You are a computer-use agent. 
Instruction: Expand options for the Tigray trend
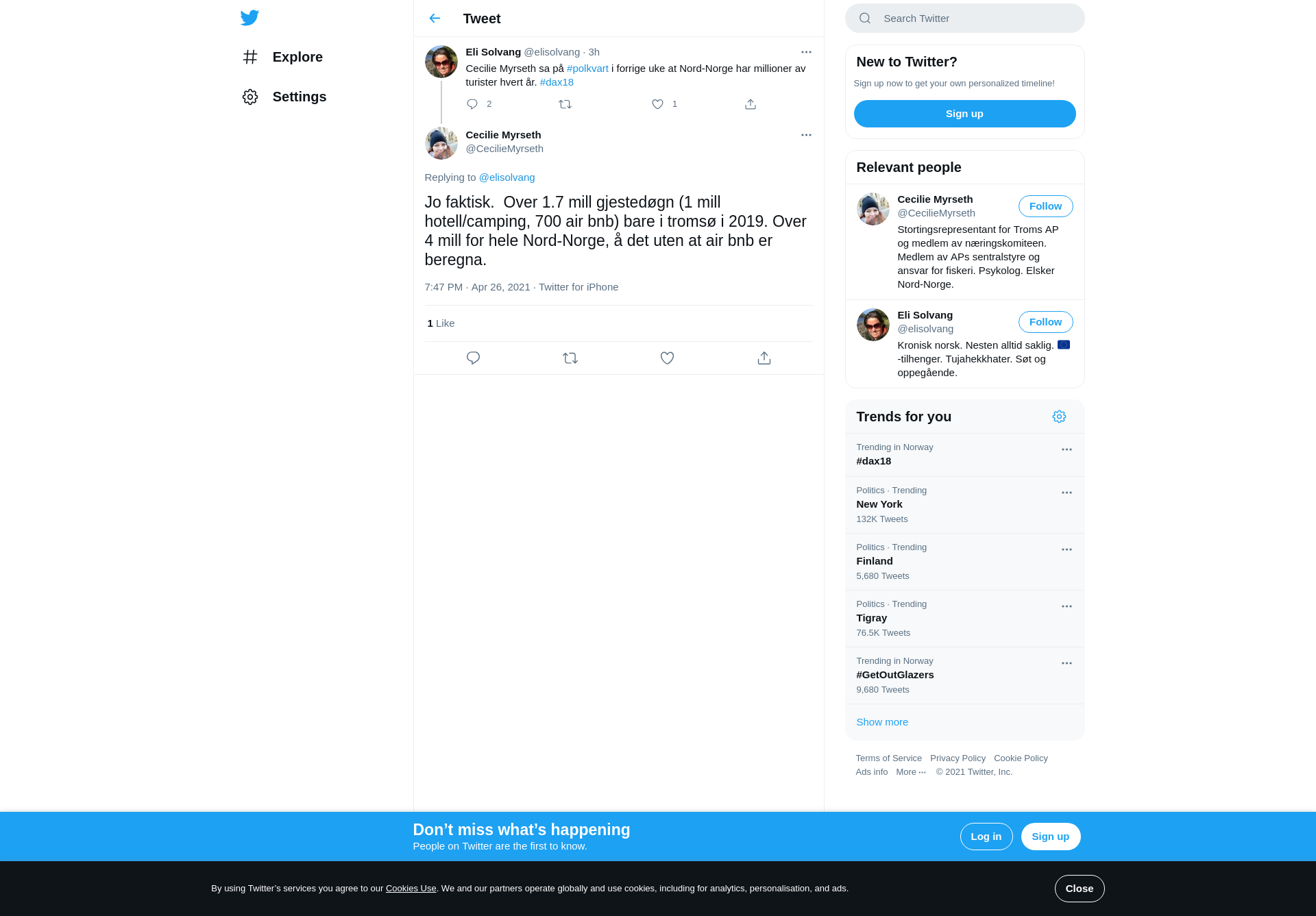[1067, 606]
